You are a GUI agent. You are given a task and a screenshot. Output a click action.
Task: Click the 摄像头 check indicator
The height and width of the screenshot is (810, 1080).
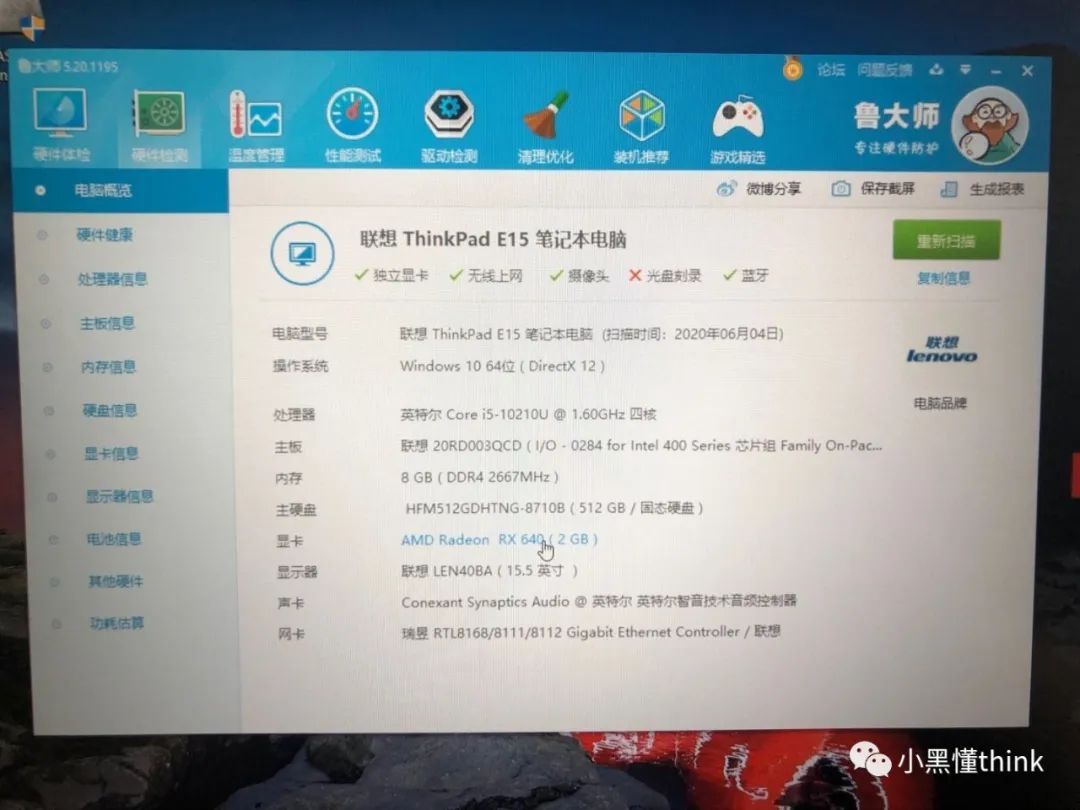coord(579,276)
